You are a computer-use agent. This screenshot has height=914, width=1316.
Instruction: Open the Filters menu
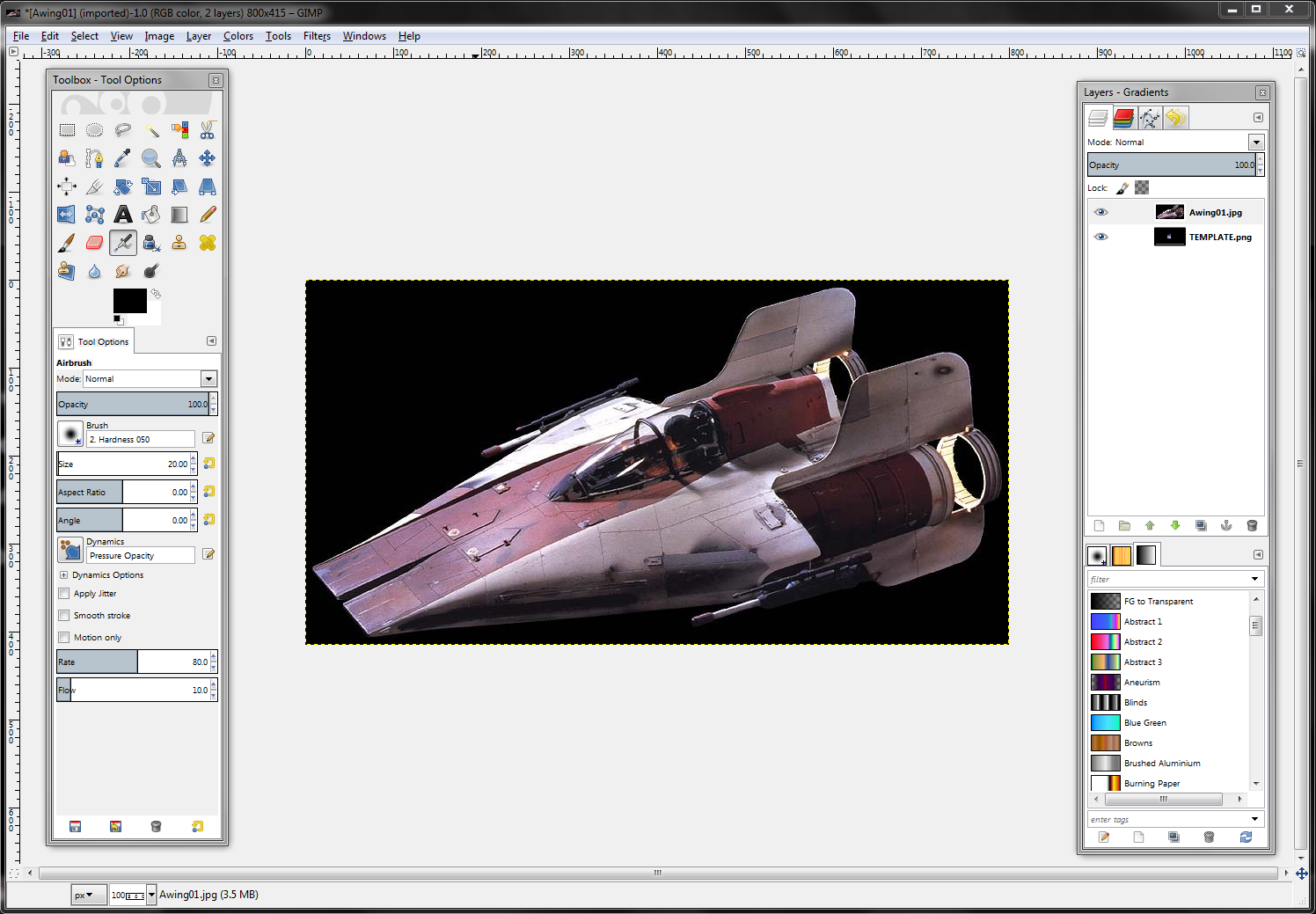(x=317, y=36)
